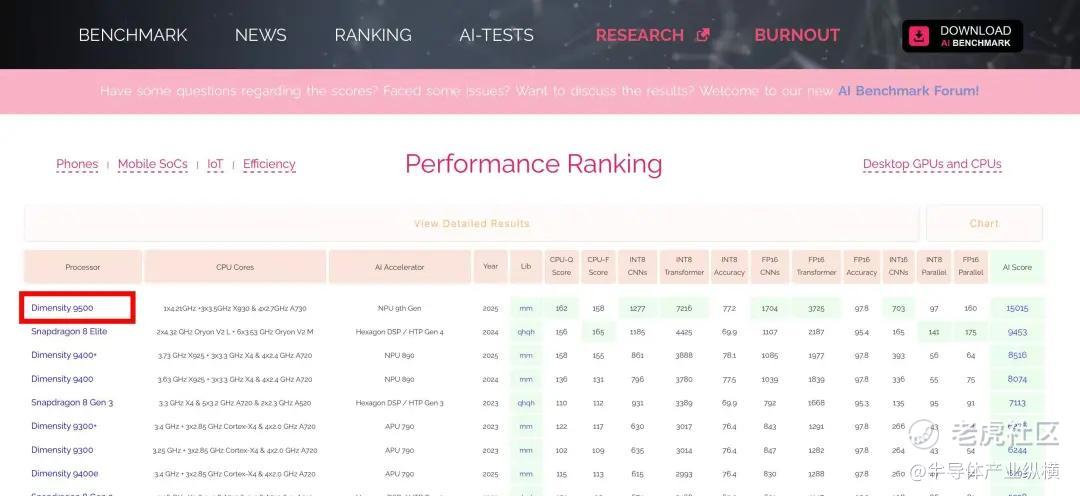Sort by Lib column header
The width and height of the screenshot is (1080, 496).
click(526, 267)
